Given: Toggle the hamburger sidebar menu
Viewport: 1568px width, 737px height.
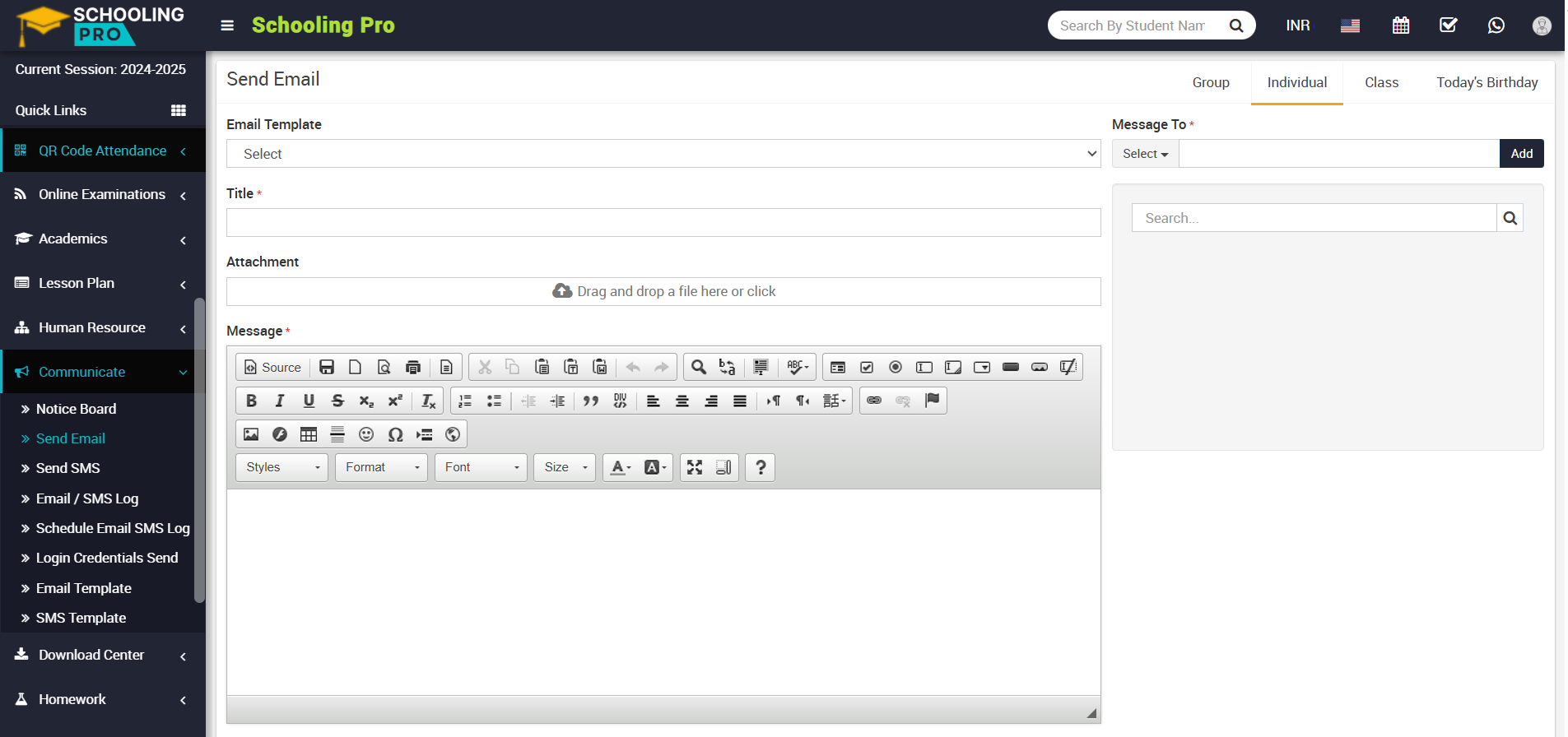Looking at the screenshot, I should (227, 25).
